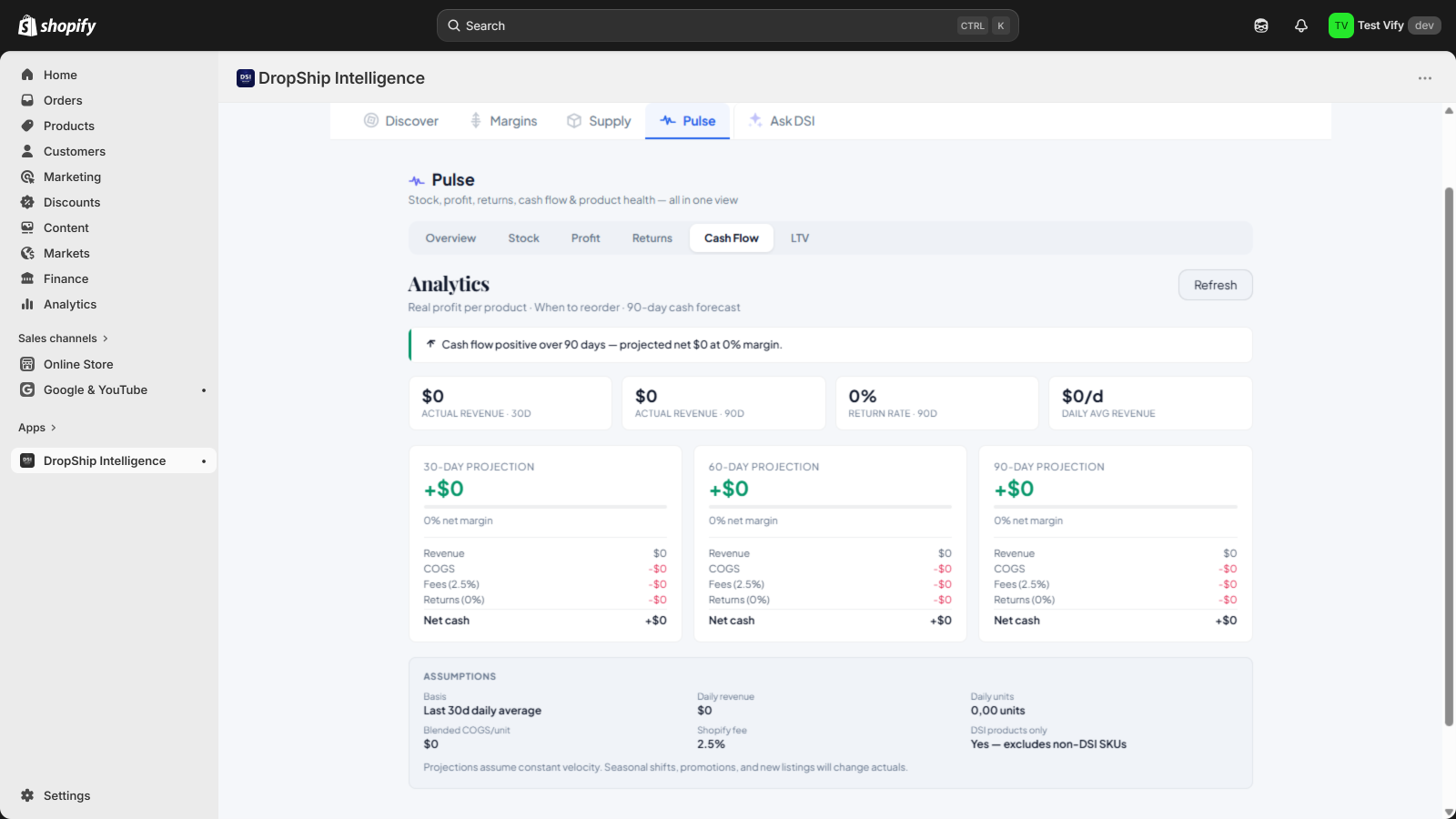Viewport: 1456px width, 819px height.
Task: Click the Content sidebar icon
Action: 27,227
